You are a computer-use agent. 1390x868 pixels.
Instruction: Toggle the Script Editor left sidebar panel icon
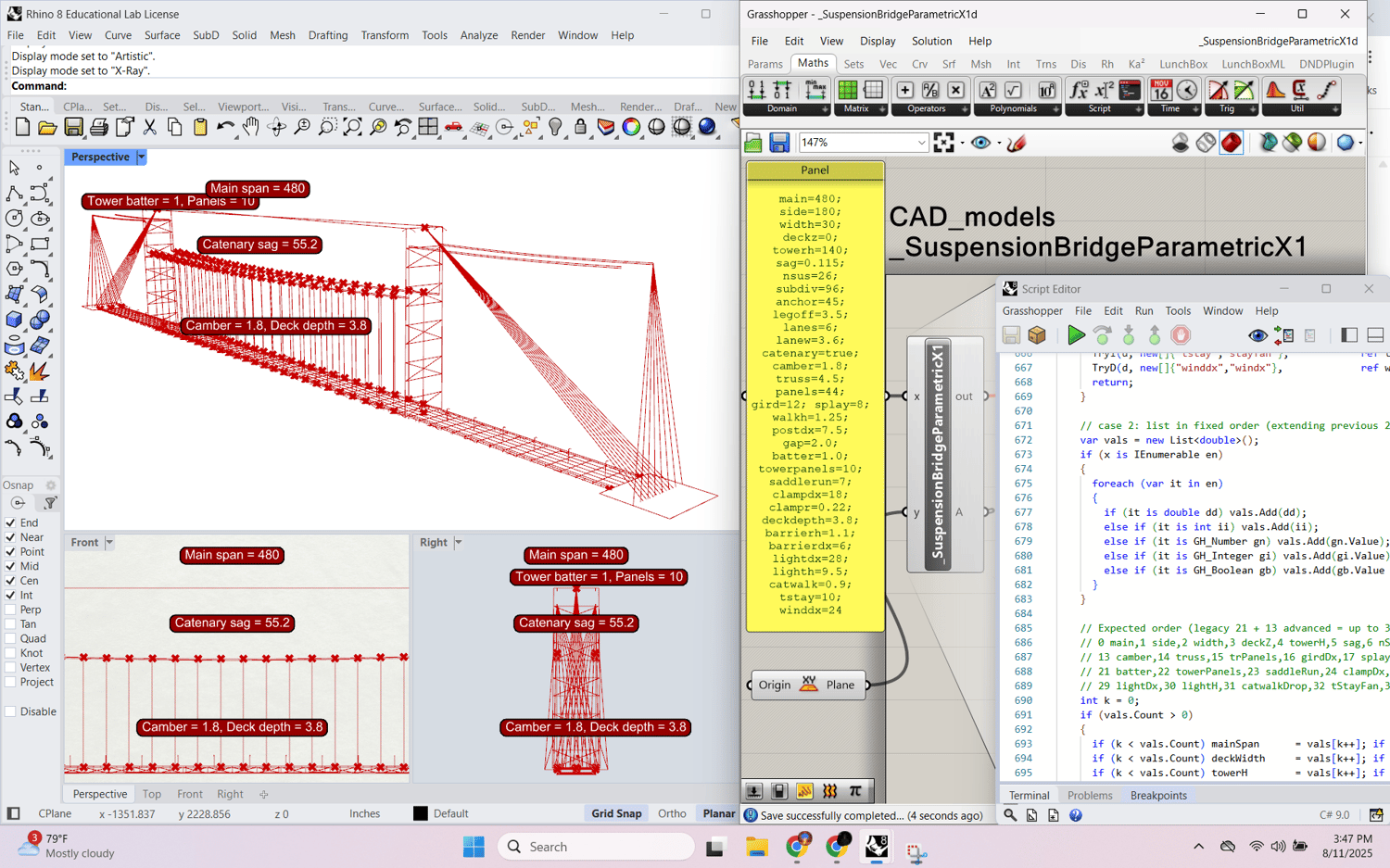coord(1349,335)
